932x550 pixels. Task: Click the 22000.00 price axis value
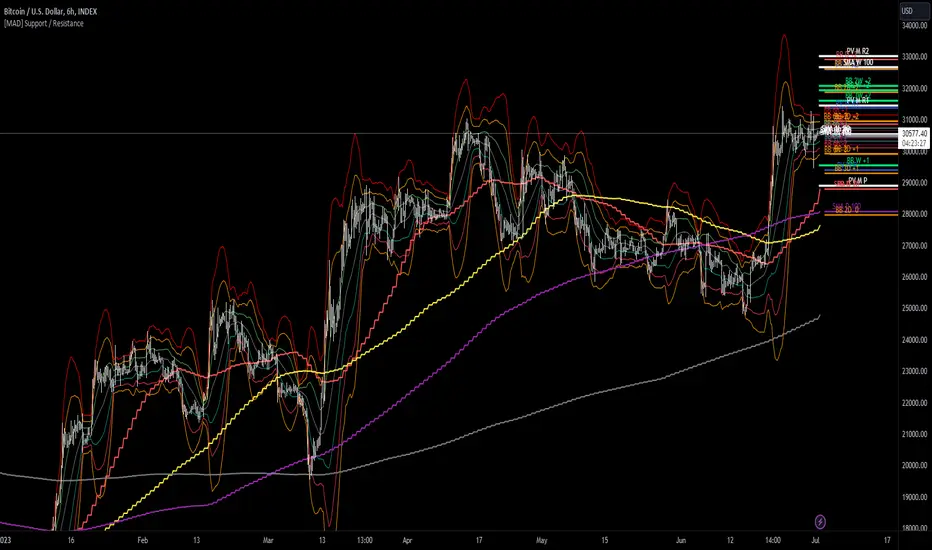coord(914,403)
